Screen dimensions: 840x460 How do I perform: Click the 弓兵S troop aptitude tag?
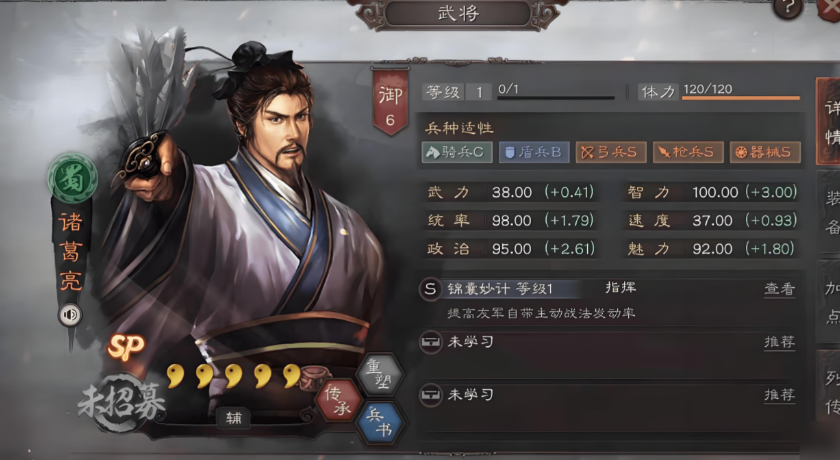[x=611, y=153]
